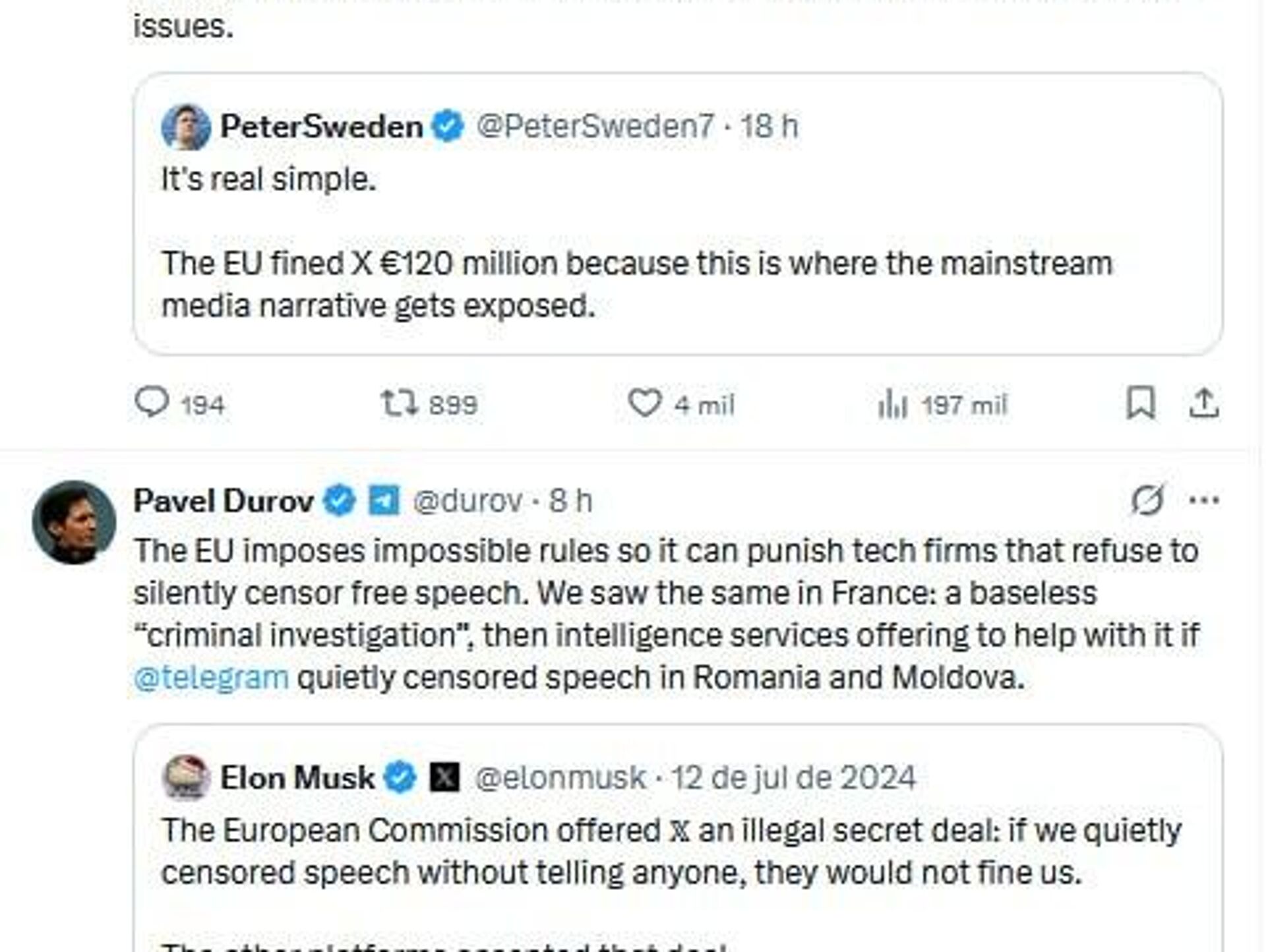1266x952 pixels.
Task: Click the 8 h timestamp on Durov's post
Action: 570,501
